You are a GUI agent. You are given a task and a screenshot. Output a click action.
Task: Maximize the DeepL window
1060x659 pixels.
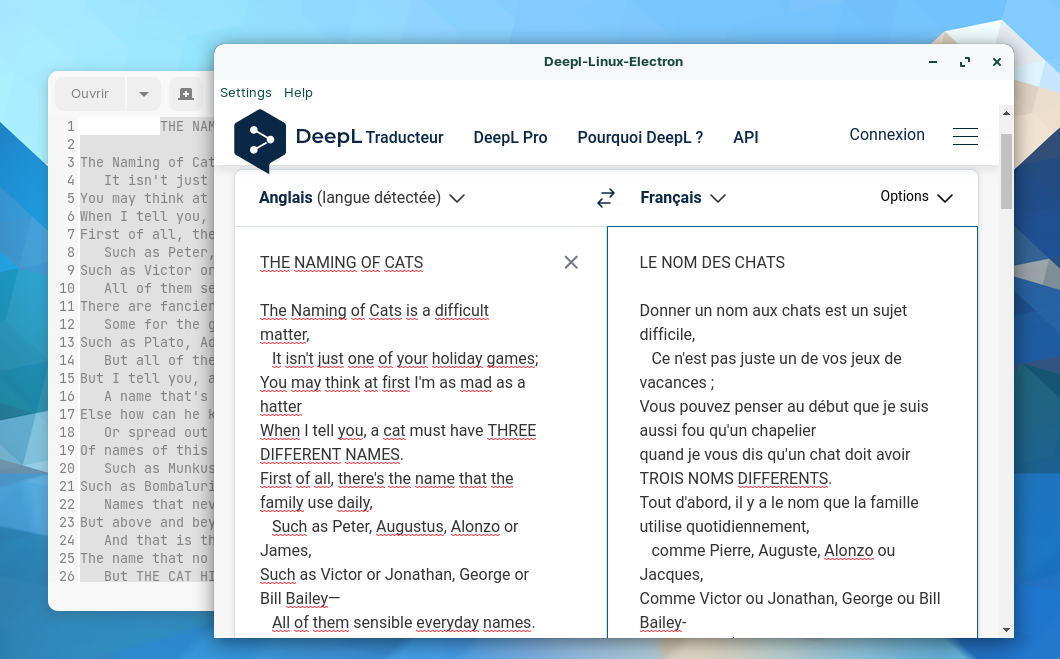pyautogui.click(x=965, y=62)
